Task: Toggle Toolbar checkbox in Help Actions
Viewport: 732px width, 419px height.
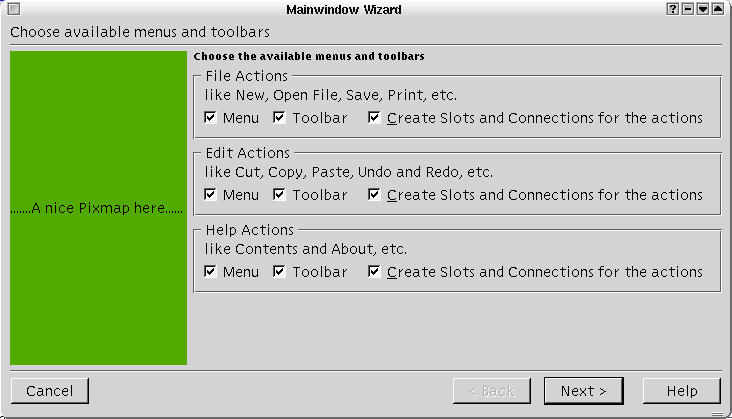Action: (280, 272)
